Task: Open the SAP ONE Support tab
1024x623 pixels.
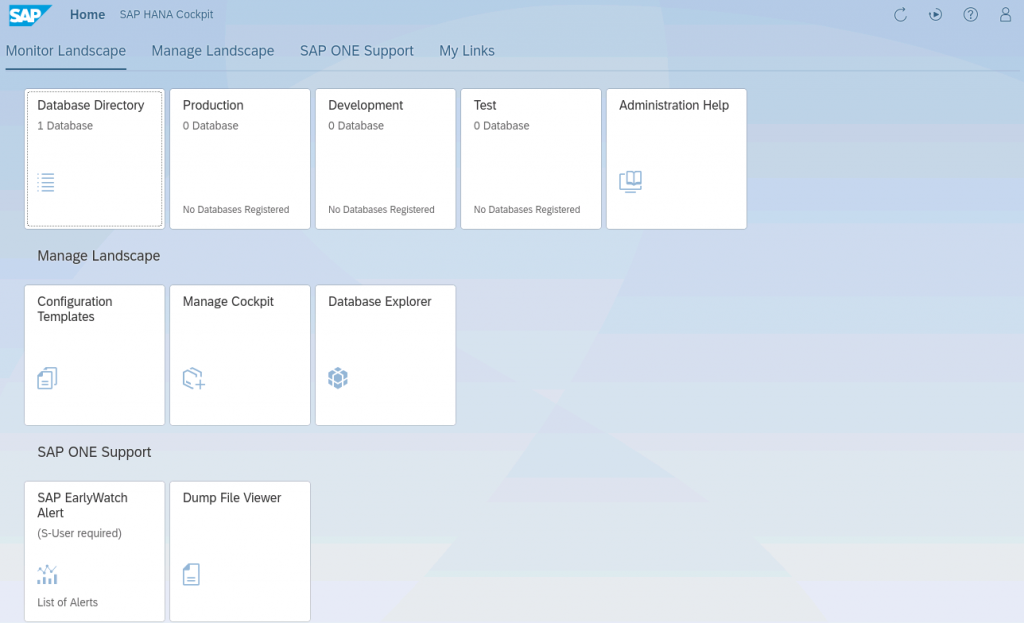Action: coord(356,51)
